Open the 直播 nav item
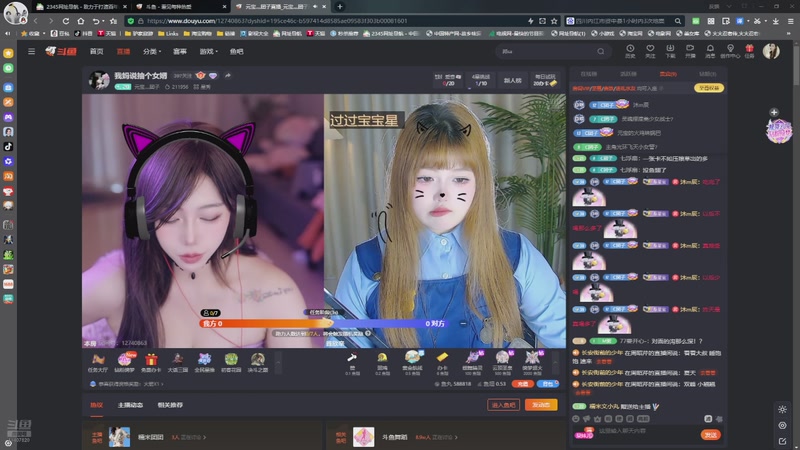 [x=123, y=52]
